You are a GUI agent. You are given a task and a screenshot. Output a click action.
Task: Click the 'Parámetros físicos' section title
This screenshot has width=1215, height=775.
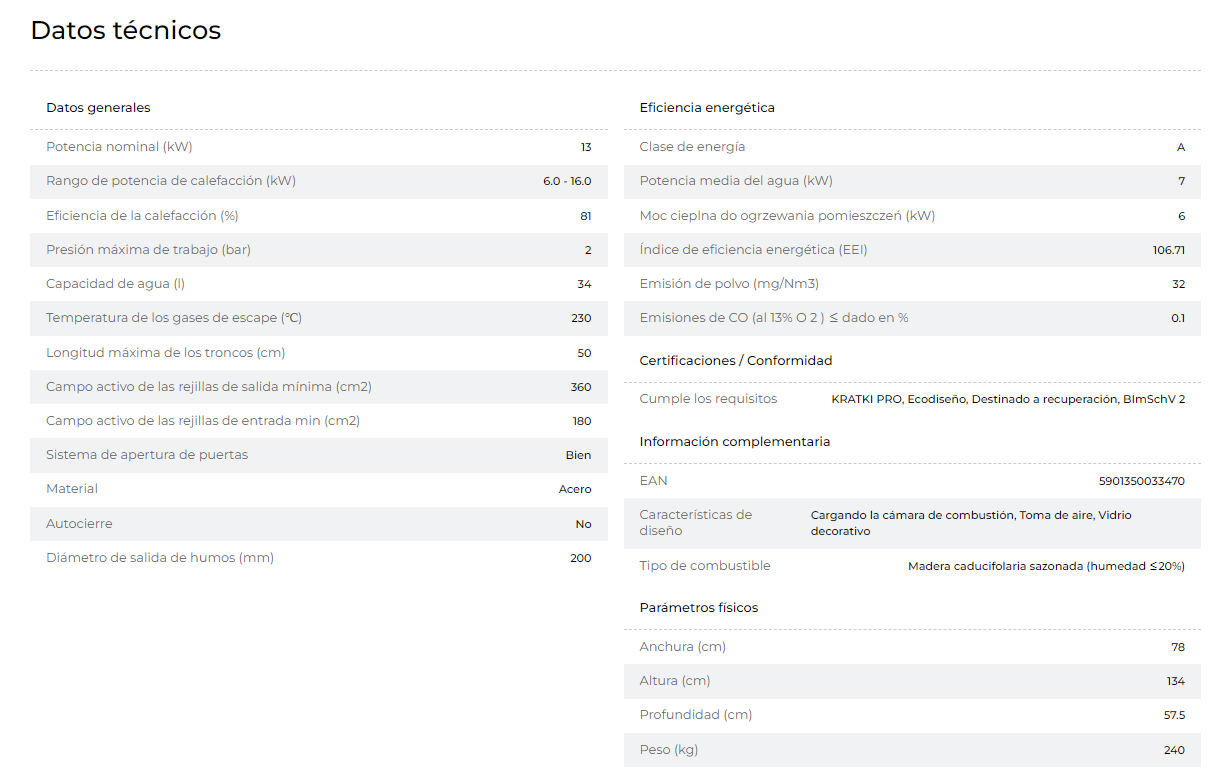click(x=699, y=608)
